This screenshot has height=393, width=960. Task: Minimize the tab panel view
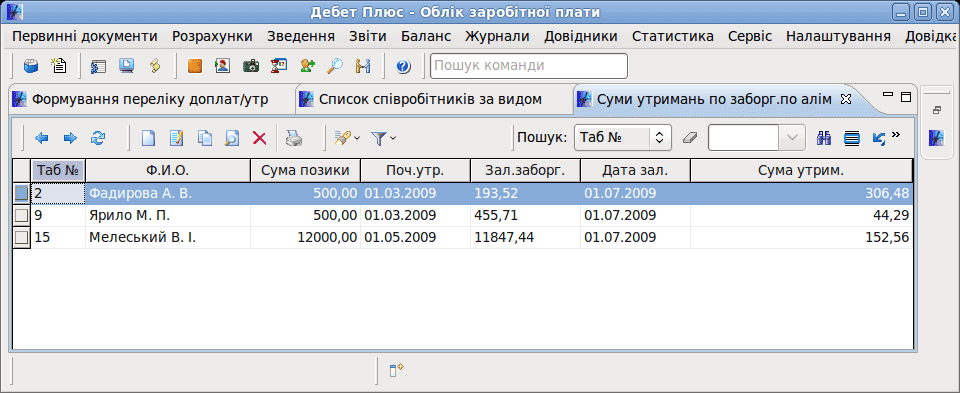click(888, 95)
